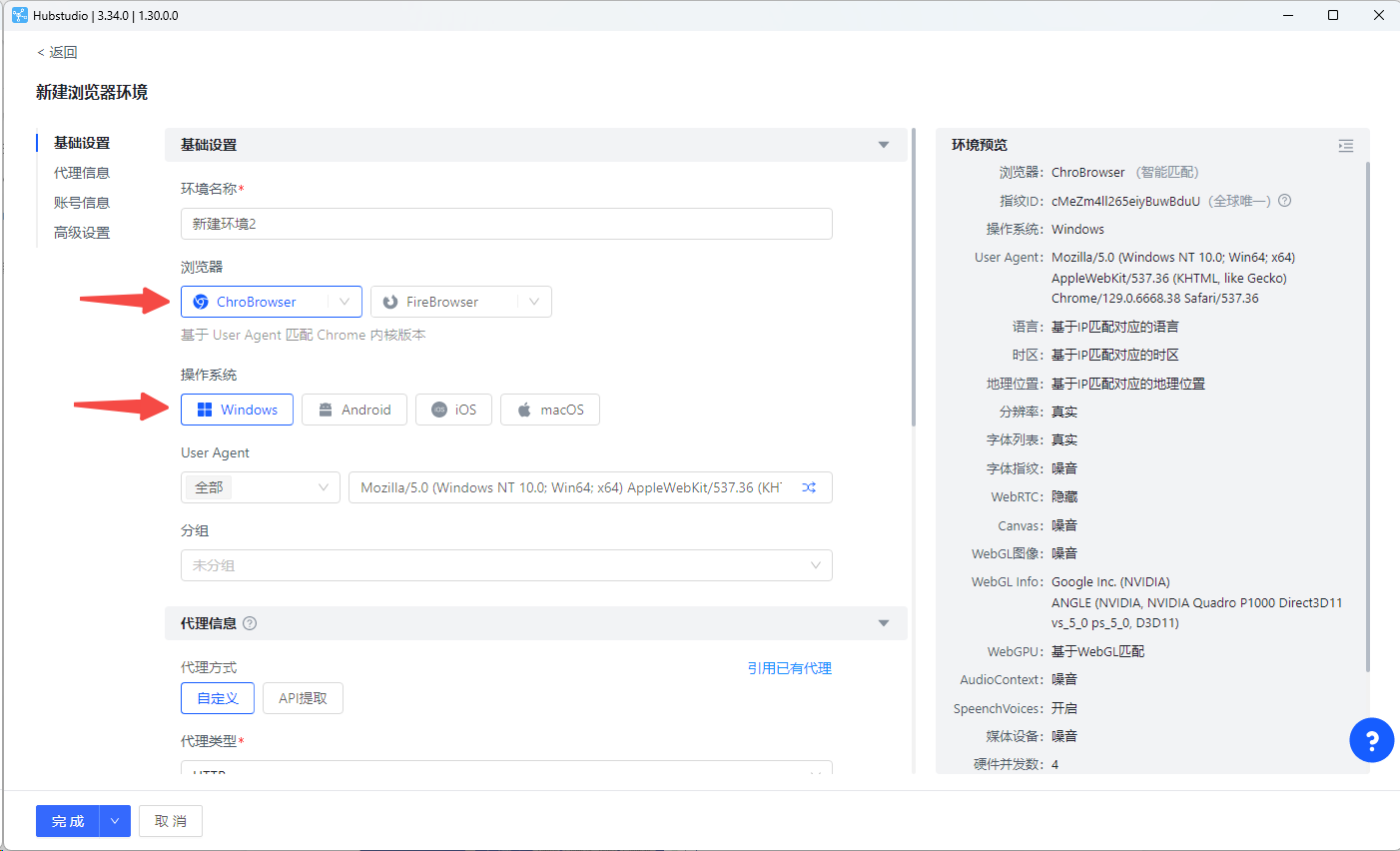The height and width of the screenshot is (851, 1400).
Task: Click the 环境名称 input field
Action: [x=506, y=224]
